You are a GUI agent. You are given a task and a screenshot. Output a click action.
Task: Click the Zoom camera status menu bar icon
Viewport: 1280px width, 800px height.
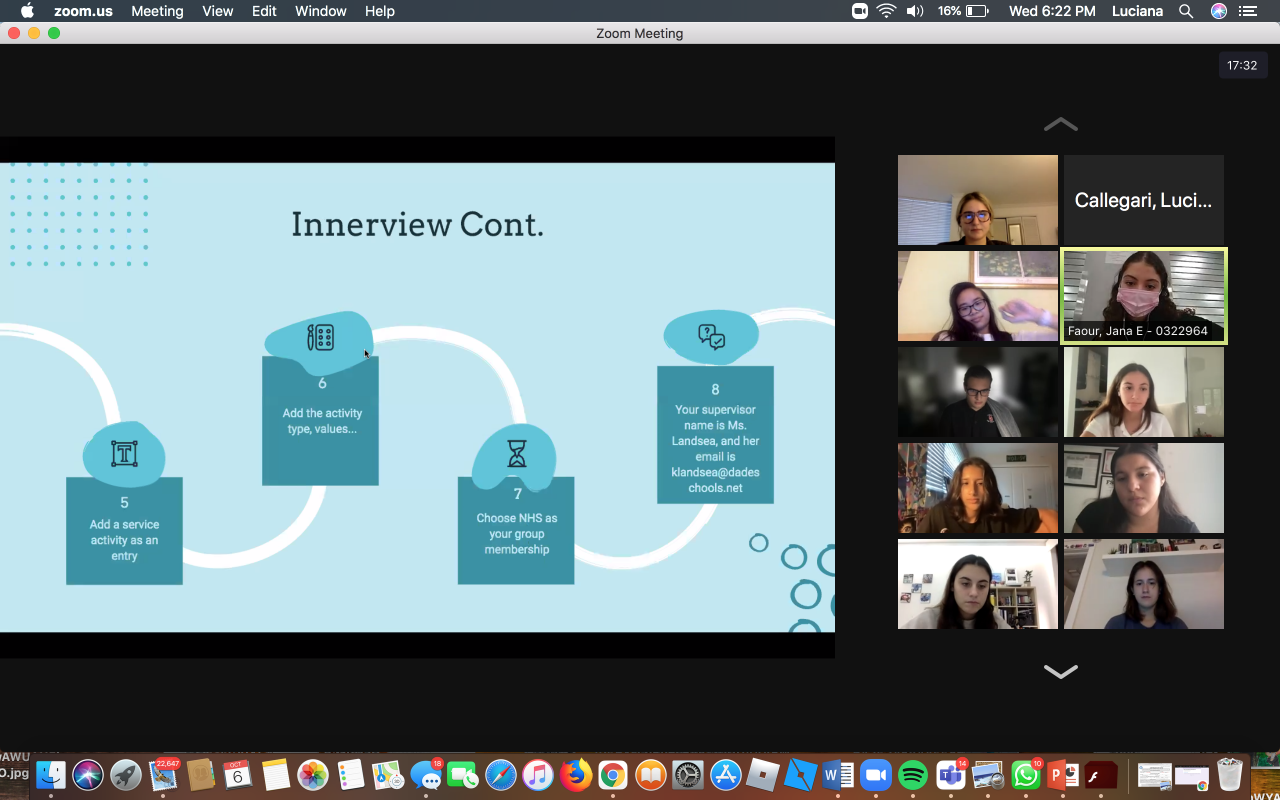(x=860, y=11)
